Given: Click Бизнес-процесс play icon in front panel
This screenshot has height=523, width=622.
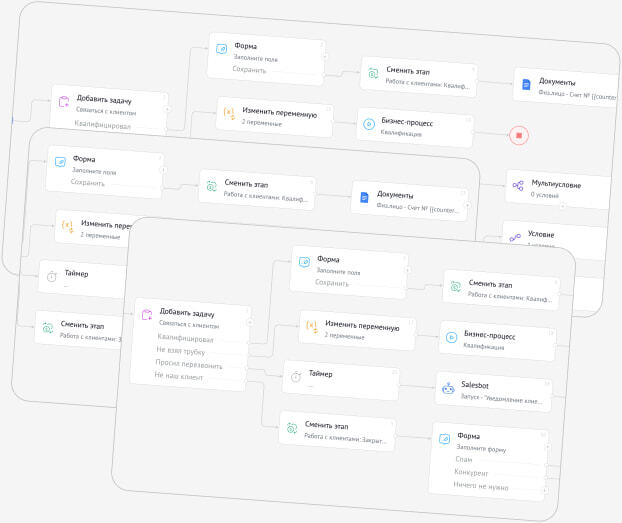Looking at the screenshot, I should pyautogui.click(x=451, y=337).
